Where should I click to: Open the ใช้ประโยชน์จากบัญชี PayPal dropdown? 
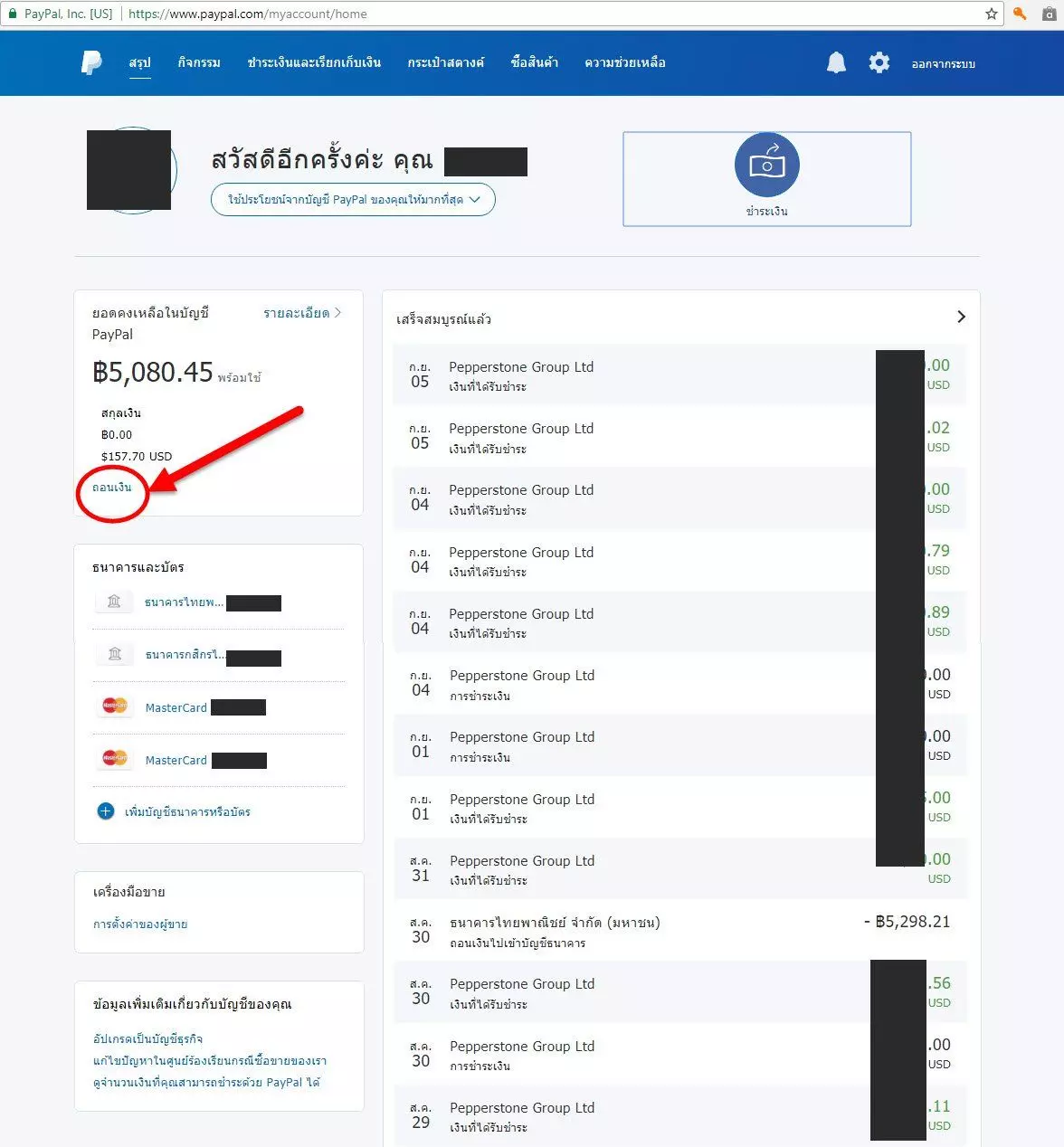tap(353, 200)
